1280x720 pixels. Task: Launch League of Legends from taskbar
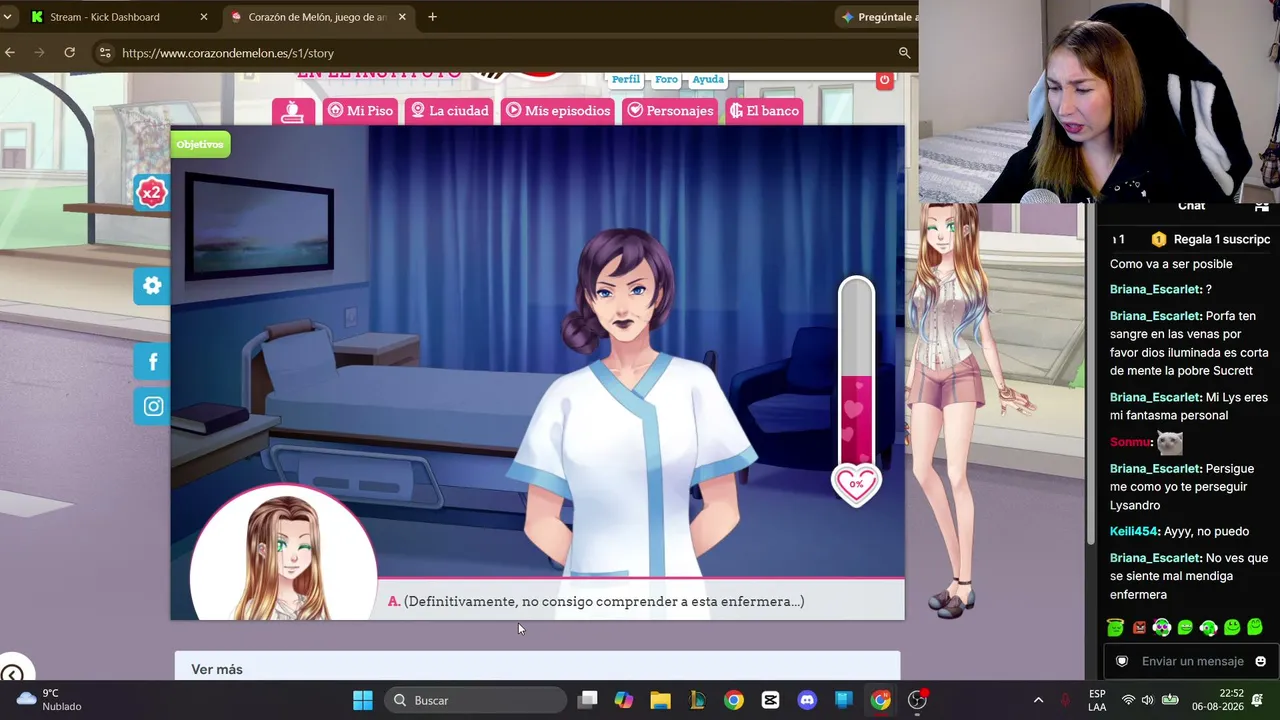point(697,700)
